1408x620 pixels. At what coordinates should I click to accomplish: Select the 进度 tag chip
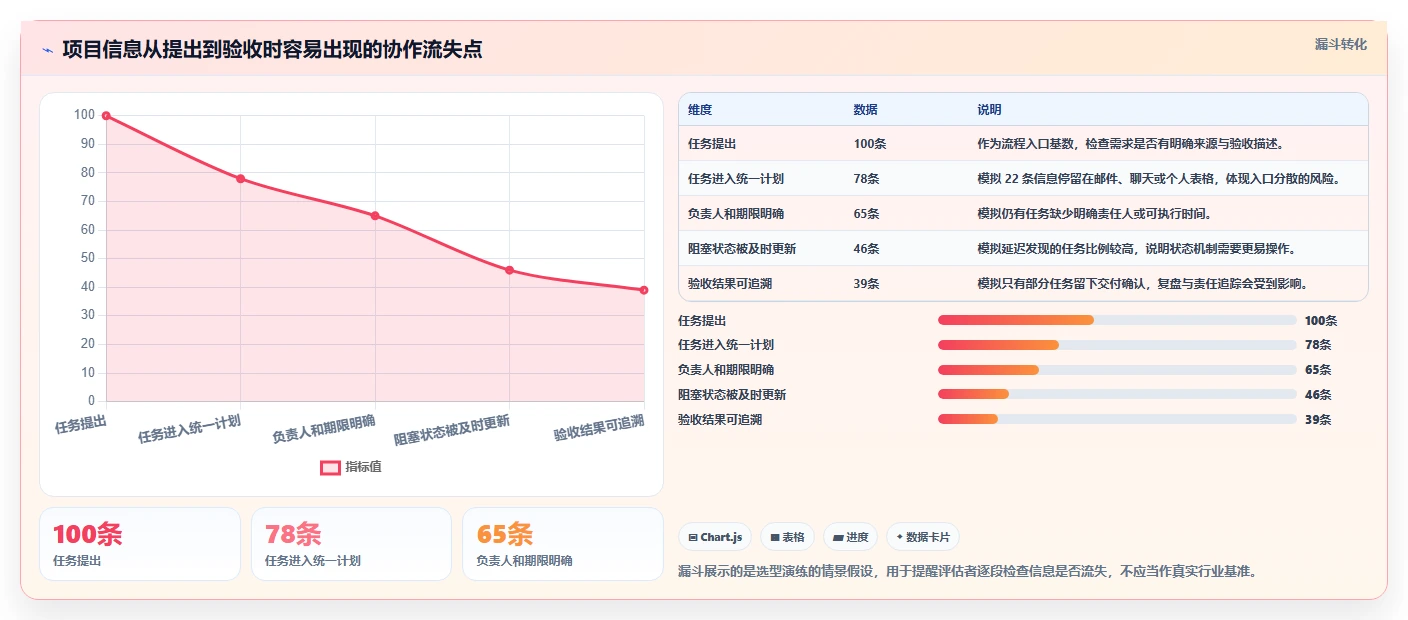(x=850, y=537)
